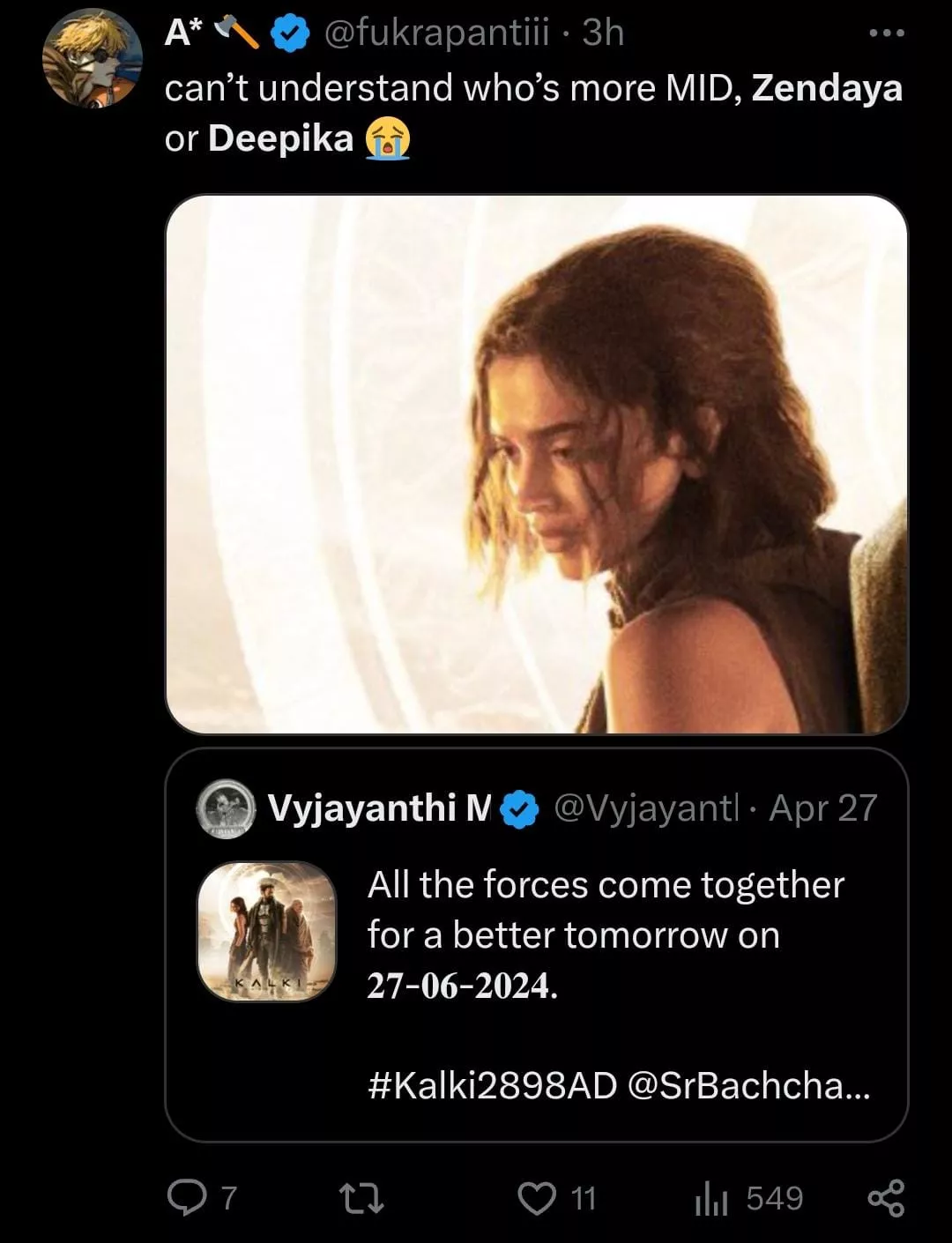Open the quoted tweet text
952x1243 pixels.
(605, 934)
